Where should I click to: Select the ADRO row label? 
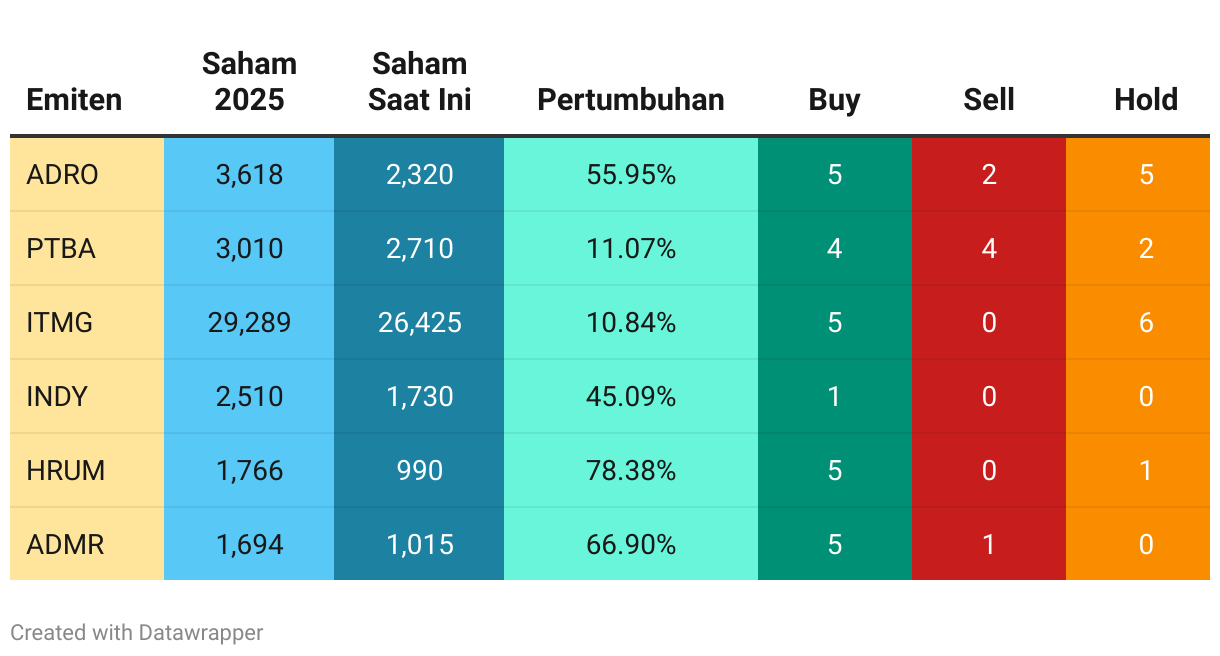pyautogui.click(x=87, y=175)
